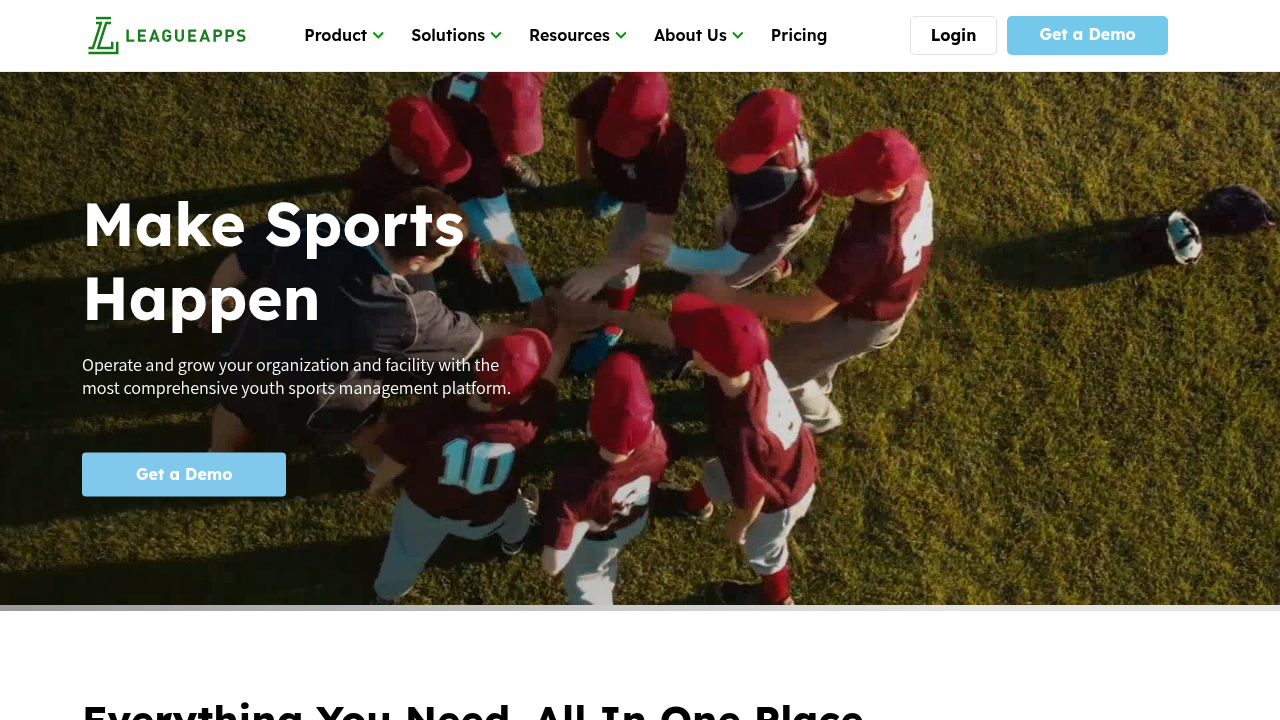Image resolution: width=1280 pixels, height=720 pixels.
Task: Open the Resources menu label
Action: pyautogui.click(x=569, y=35)
